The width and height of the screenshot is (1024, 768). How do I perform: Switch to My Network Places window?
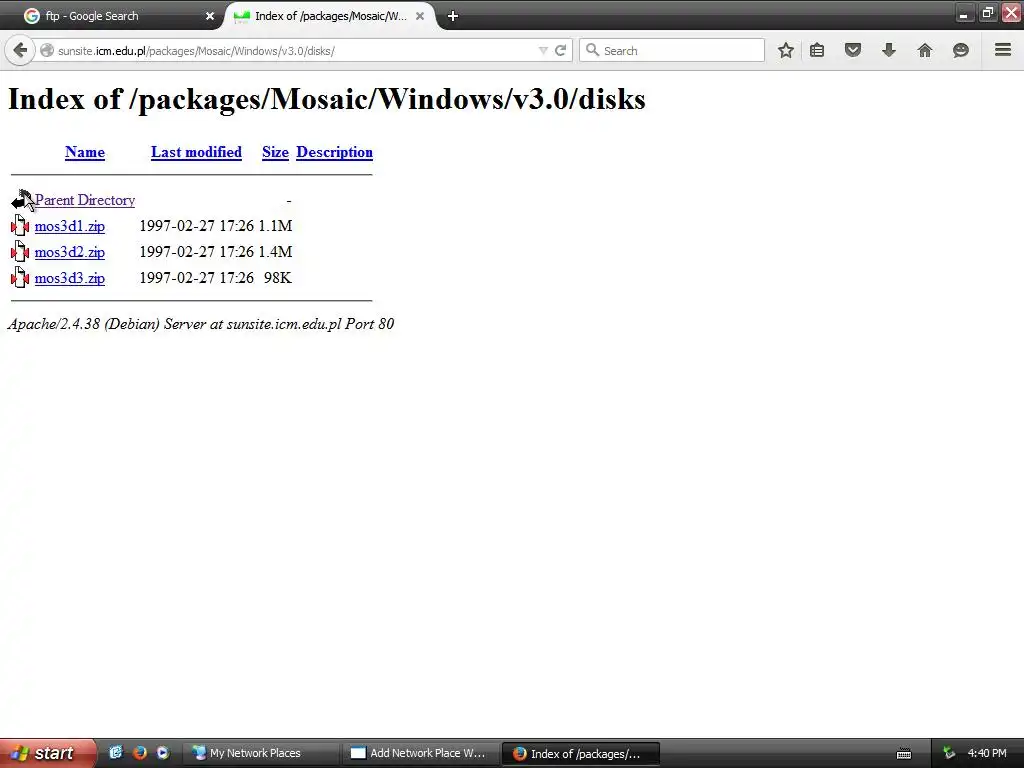pos(260,753)
